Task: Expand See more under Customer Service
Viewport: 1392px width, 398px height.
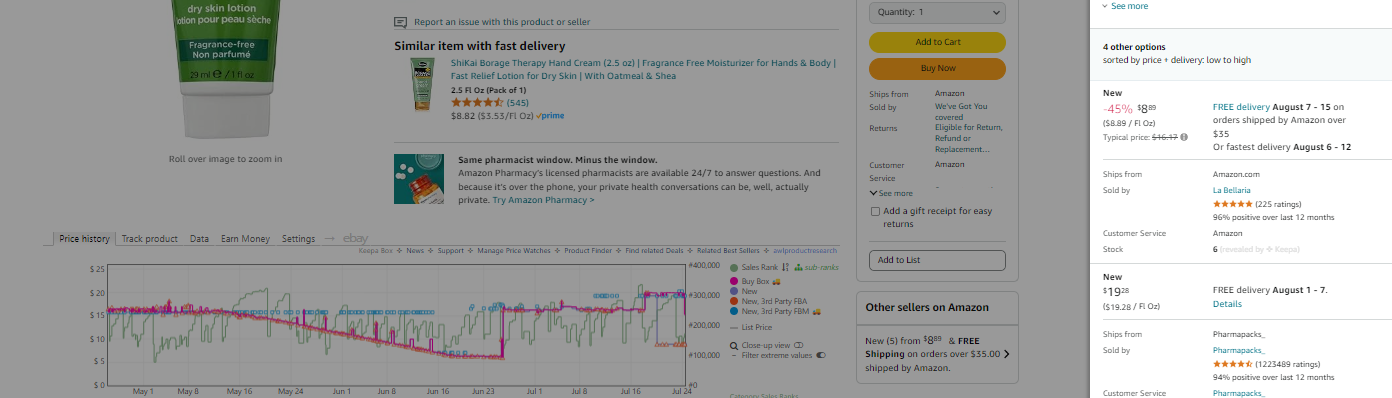Action: coord(891,193)
